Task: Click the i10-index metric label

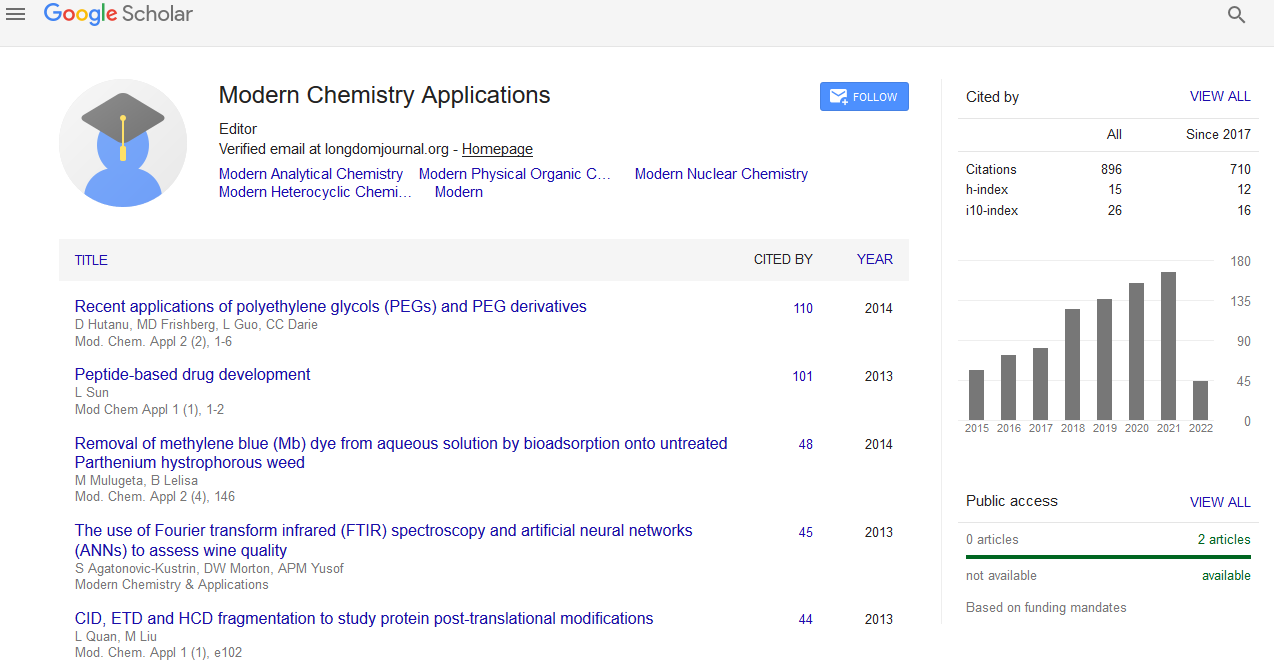Action: [992, 211]
